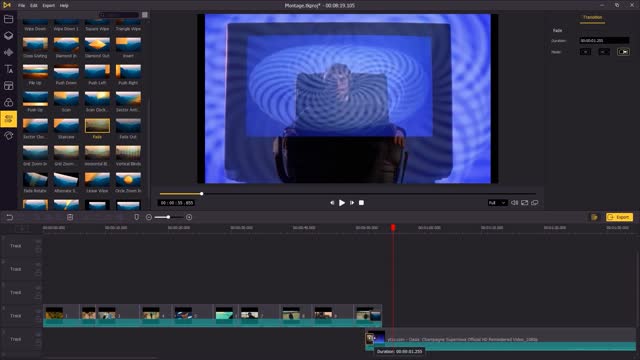Click the note icon left of Export
The image size is (640, 360).
594,217
